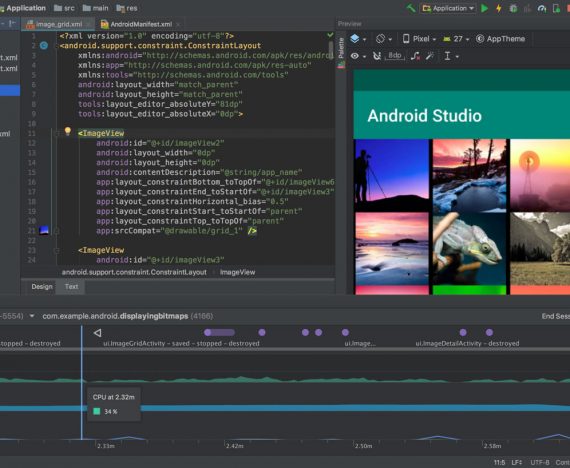Open the Profiler gauge icon in toolbar

(x=542, y=8)
